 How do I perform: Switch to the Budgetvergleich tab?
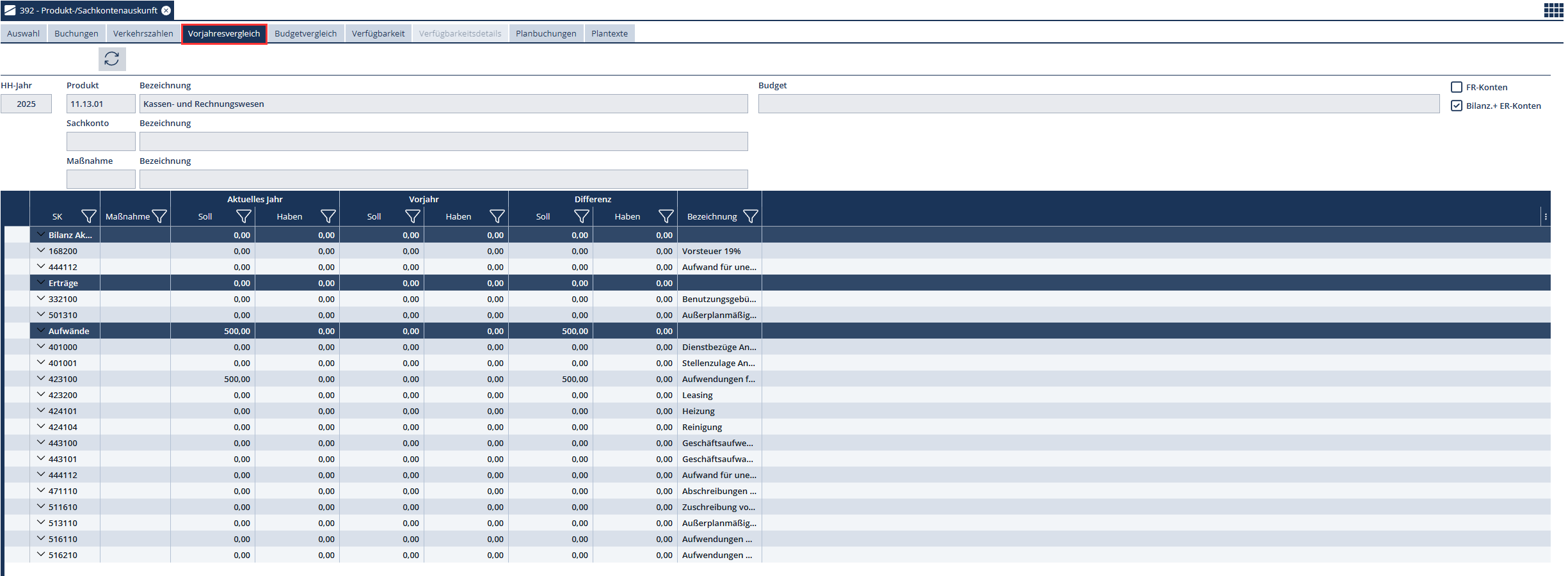(x=305, y=34)
